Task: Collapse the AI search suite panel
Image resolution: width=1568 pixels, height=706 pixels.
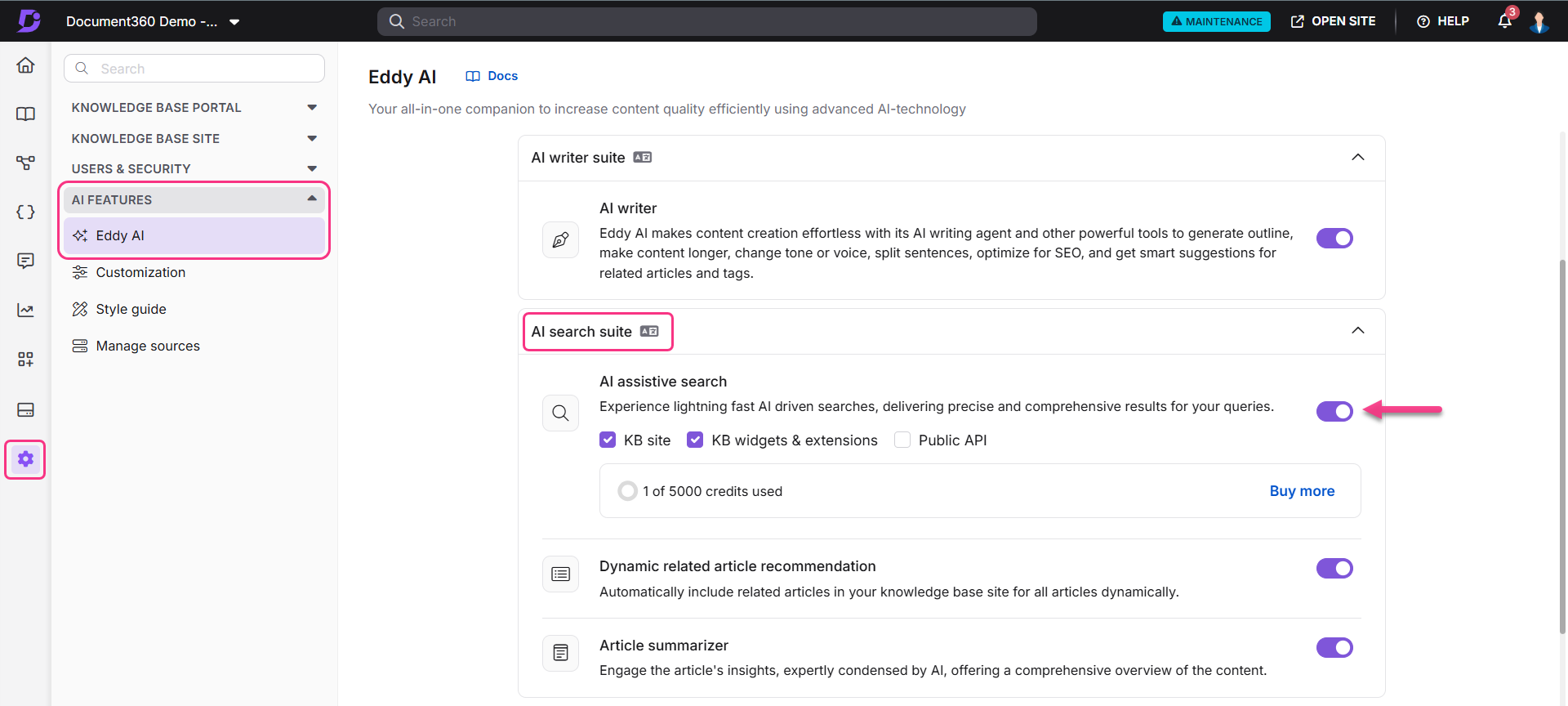Action: [1357, 331]
